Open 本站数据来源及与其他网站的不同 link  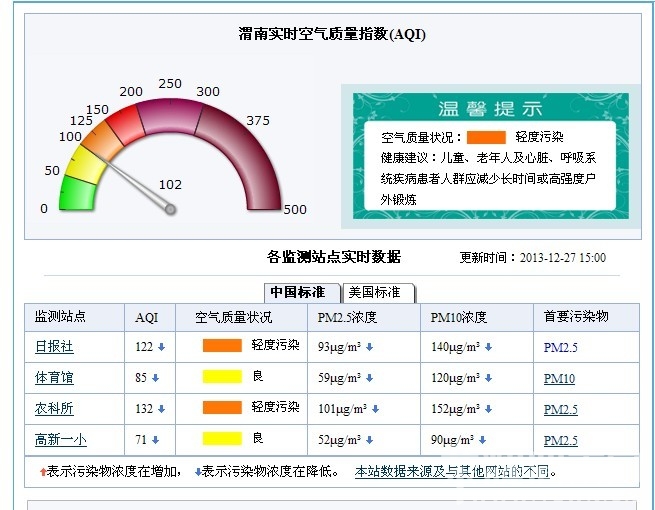(455, 472)
